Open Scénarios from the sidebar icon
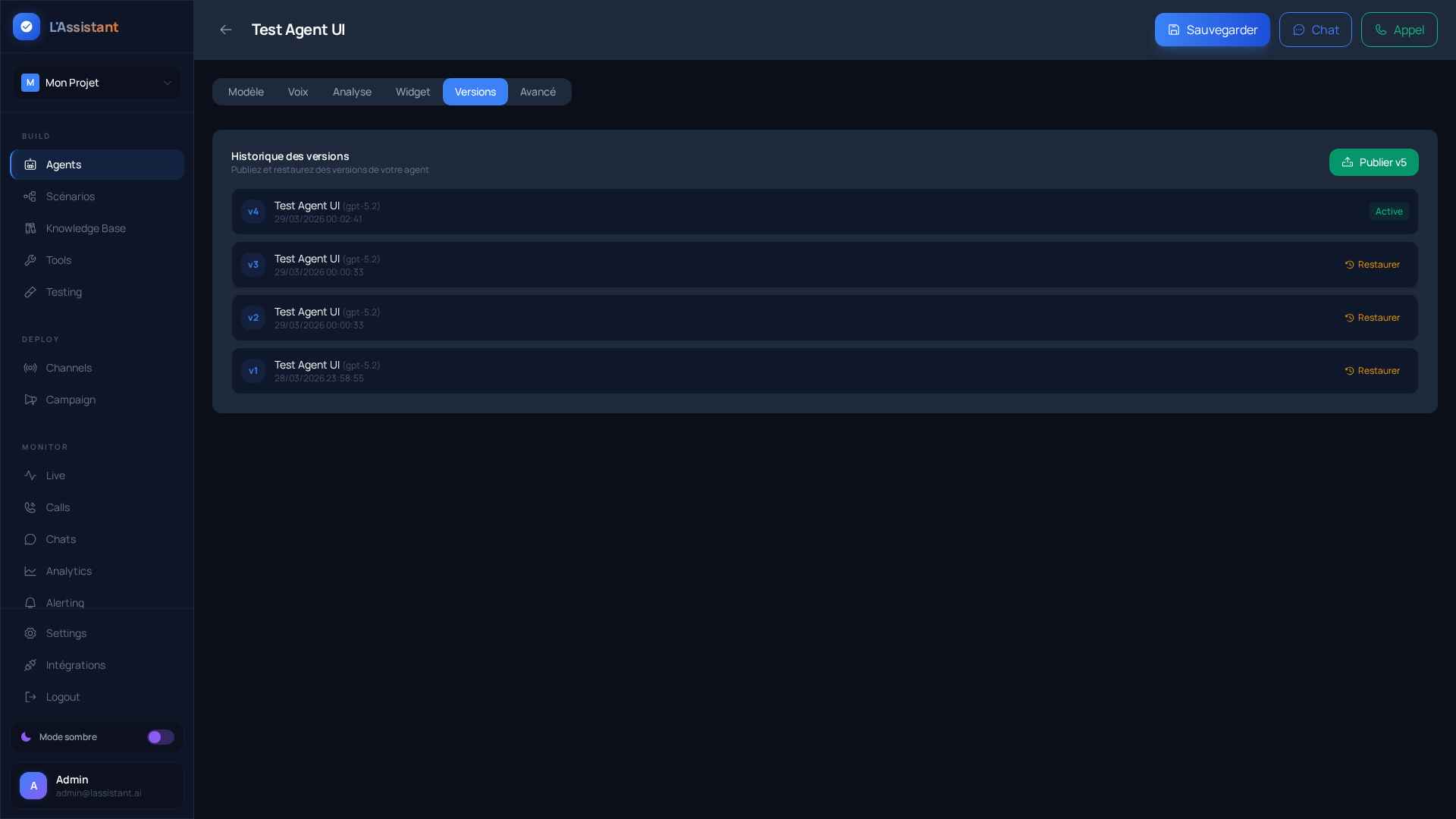The height and width of the screenshot is (819, 1456). [30, 196]
